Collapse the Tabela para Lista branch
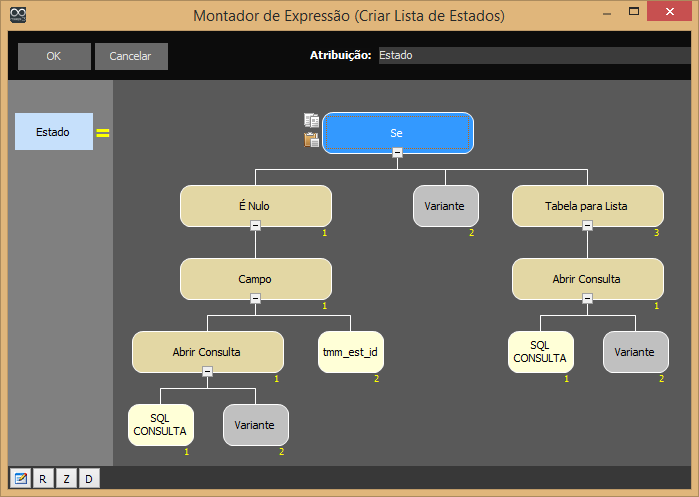 [587, 226]
